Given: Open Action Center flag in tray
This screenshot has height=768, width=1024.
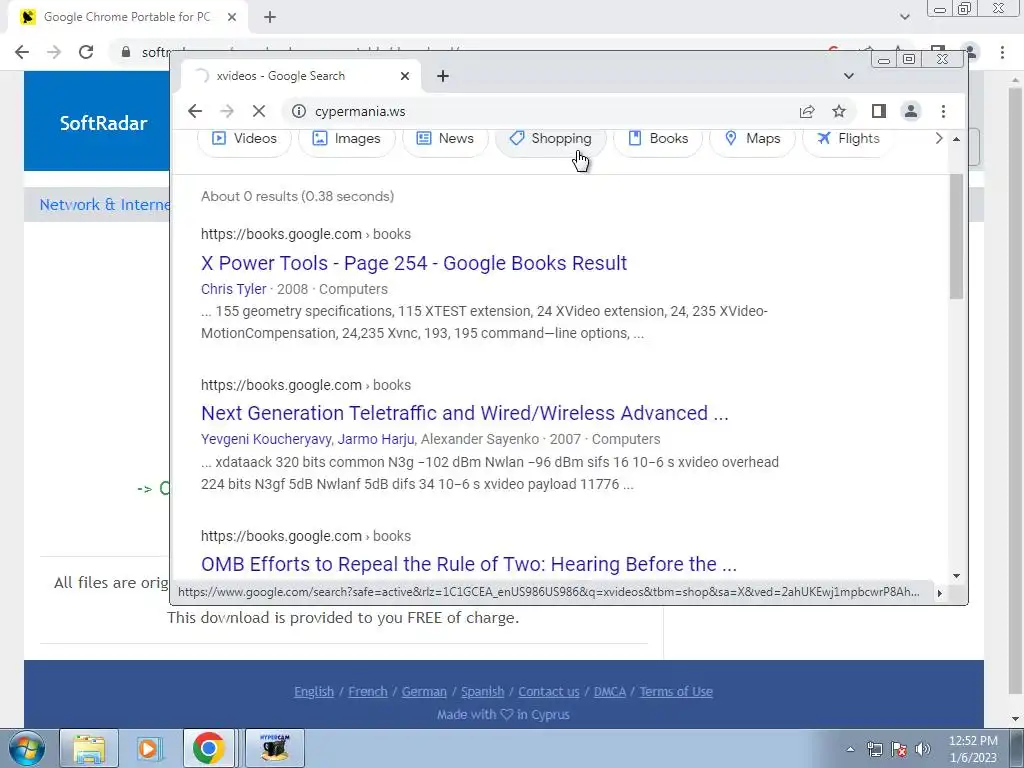Looking at the screenshot, I should point(899,749).
